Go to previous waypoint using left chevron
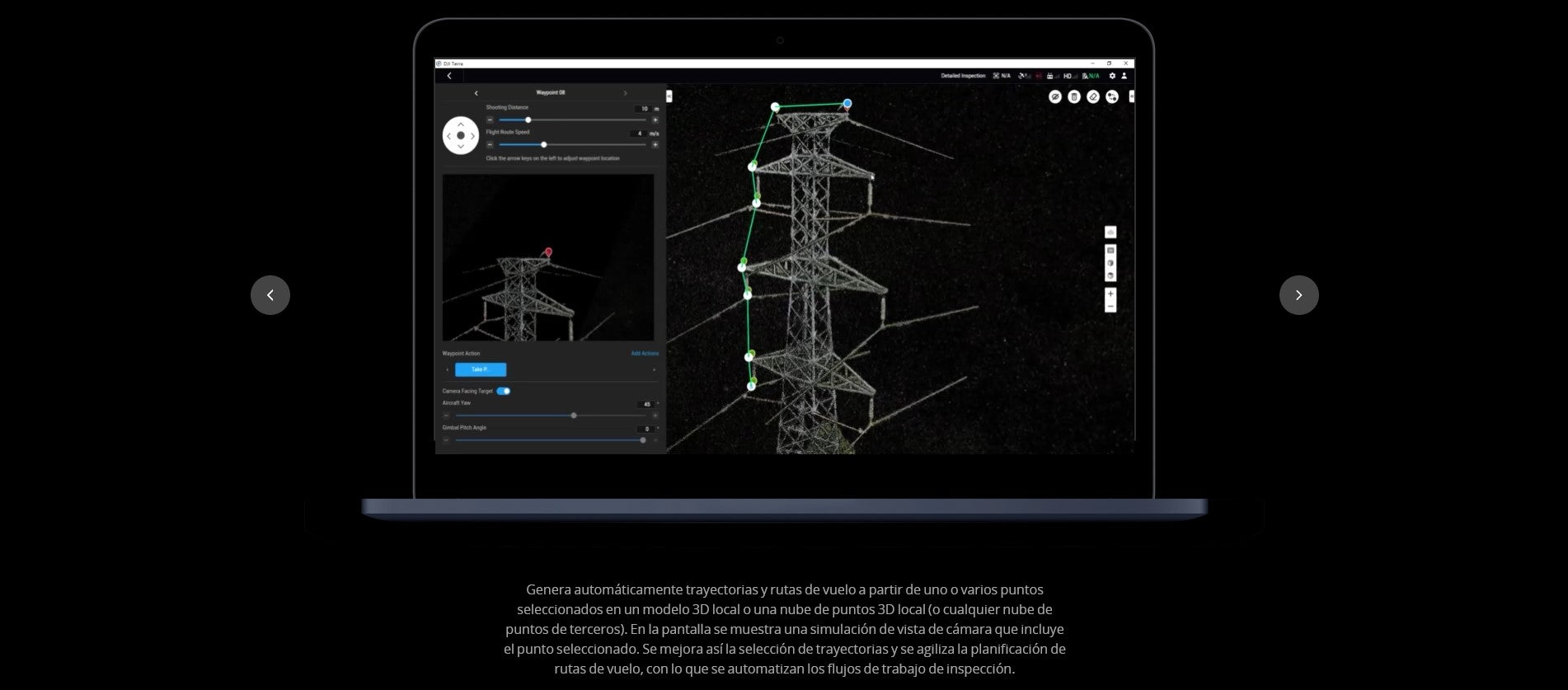Screen dimensions: 1568x690 [477, 93]
